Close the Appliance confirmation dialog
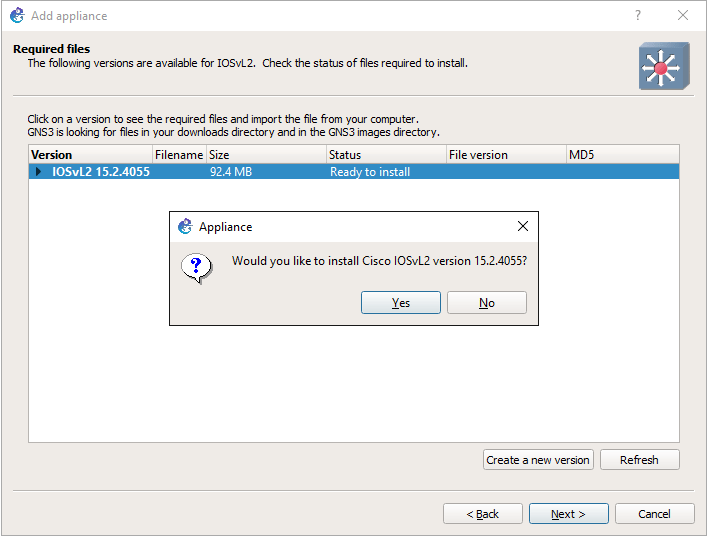This screenshot has width=710, height=540. (522, 227)
